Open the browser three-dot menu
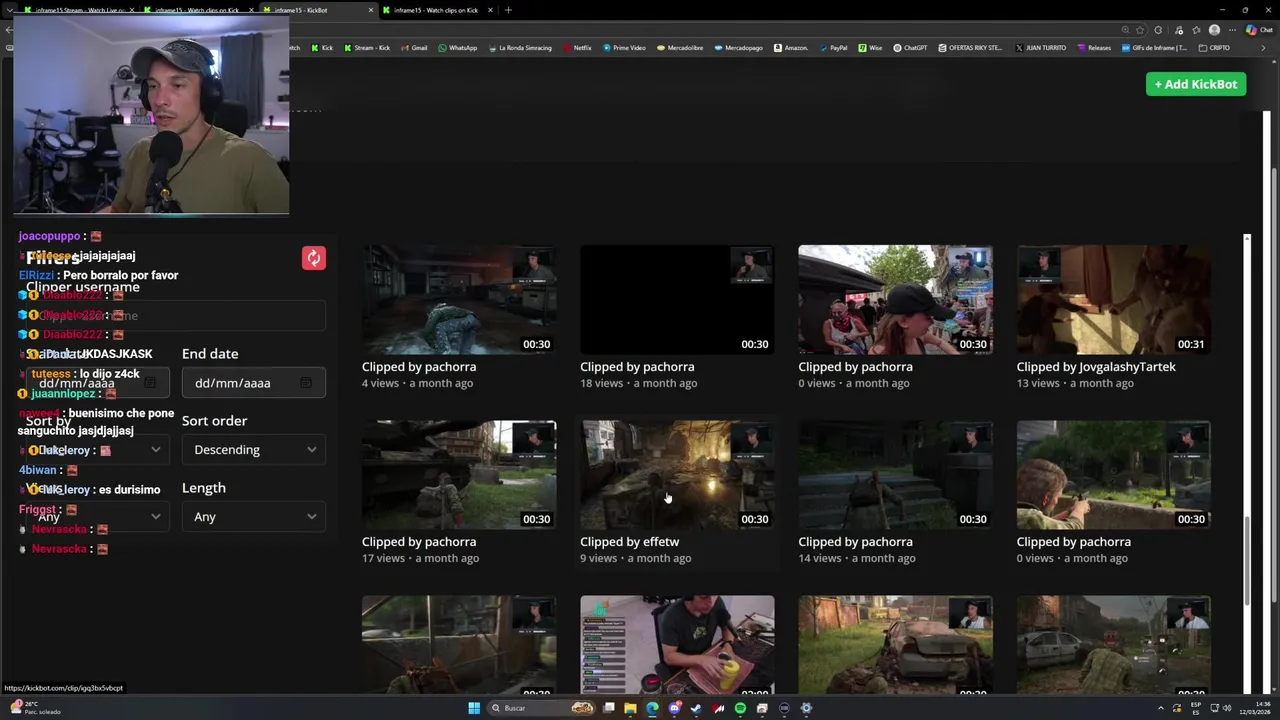 pyautogui.click(x=1232, y=30)
